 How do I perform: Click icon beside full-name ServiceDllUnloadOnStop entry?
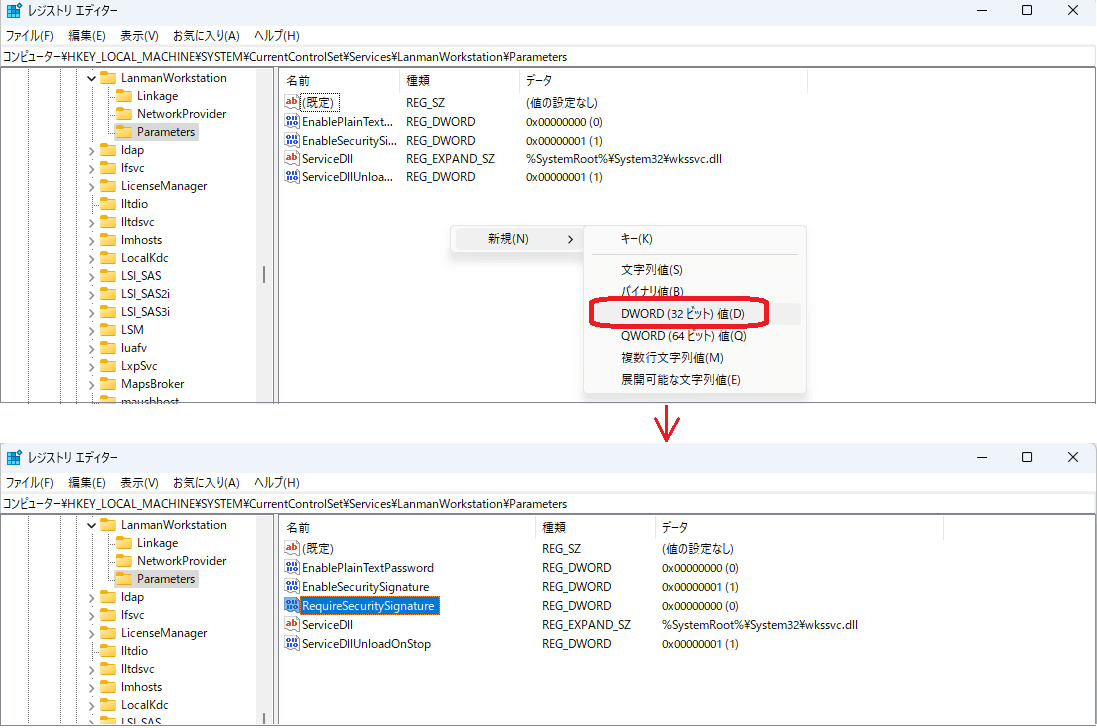click(292, 644)
